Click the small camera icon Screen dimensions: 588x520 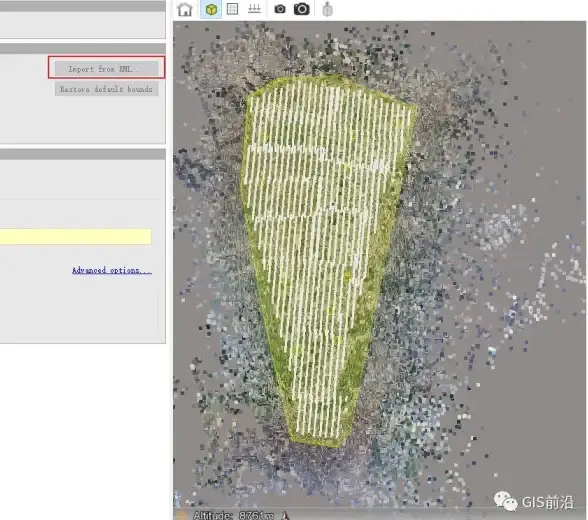pos(280,9)
